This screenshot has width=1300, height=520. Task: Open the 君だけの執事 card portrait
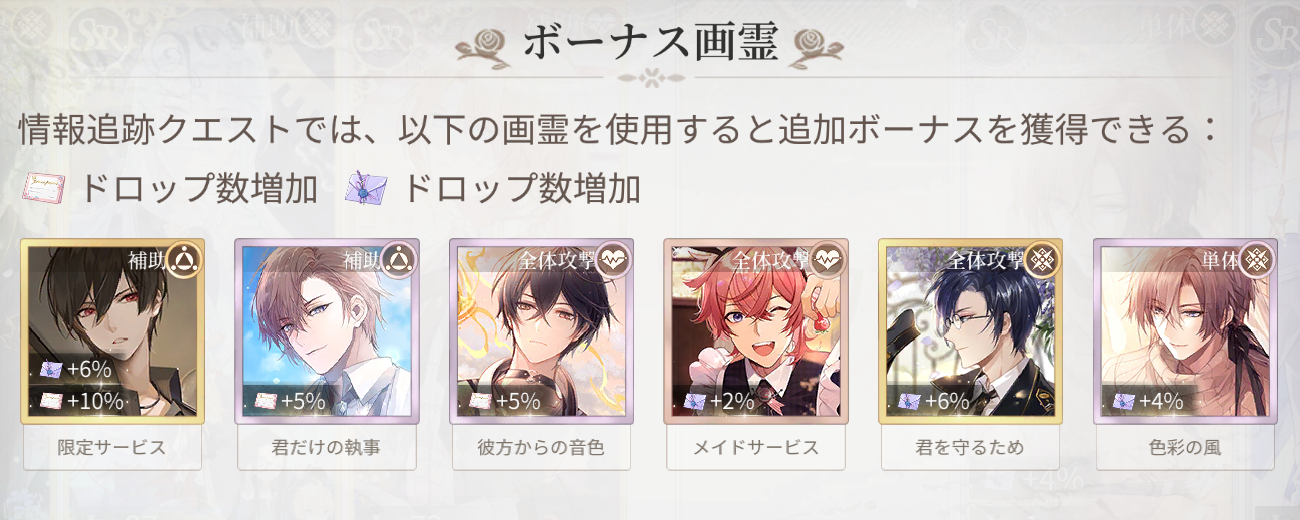[x=327, y=331]
